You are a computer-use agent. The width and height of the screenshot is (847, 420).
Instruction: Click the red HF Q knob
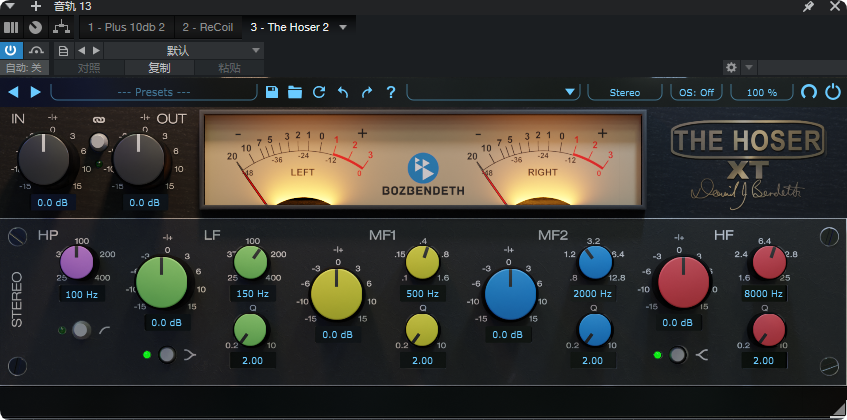click(769, 330)
